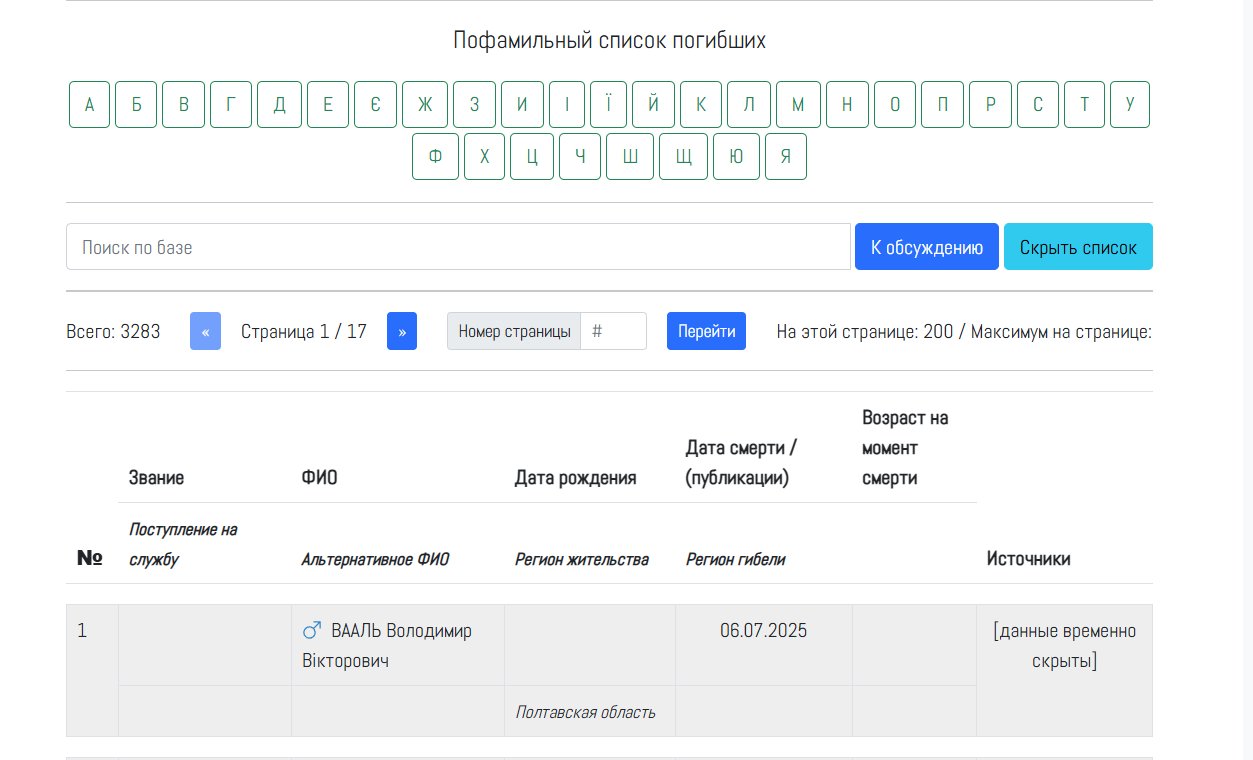The height and width of the screenshot is (760, 1253).
Task: Filter surnames by letter А
Action: (x=89, y=105)
